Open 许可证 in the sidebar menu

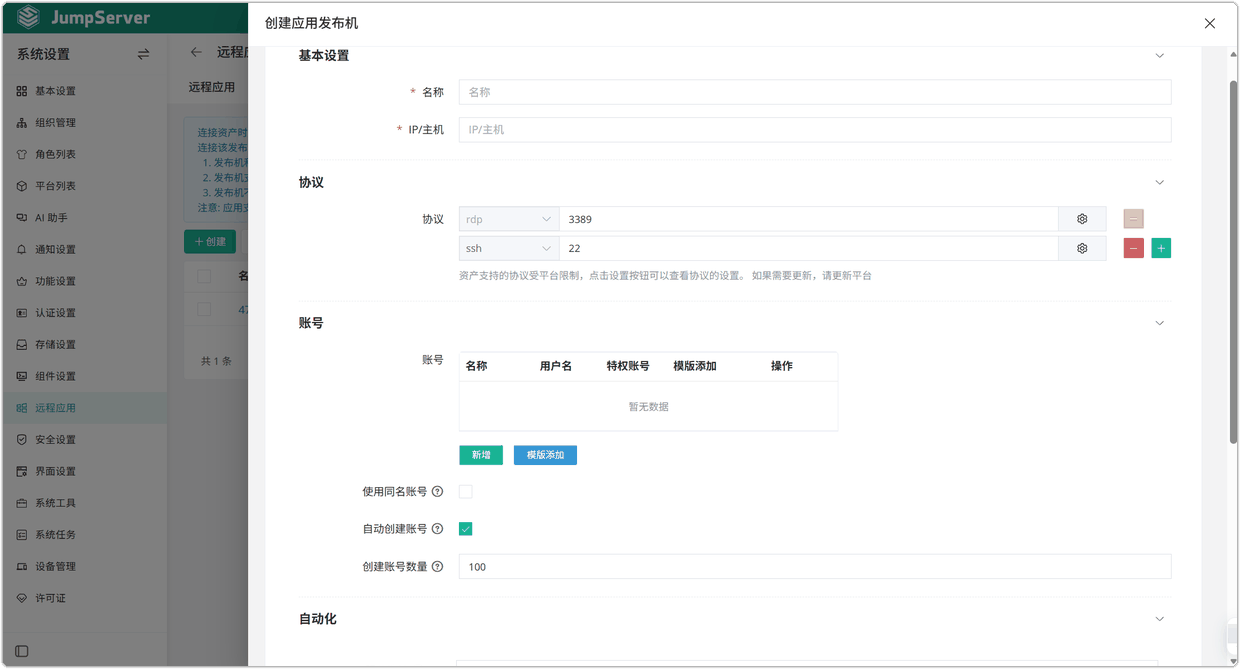coord(84,598)
